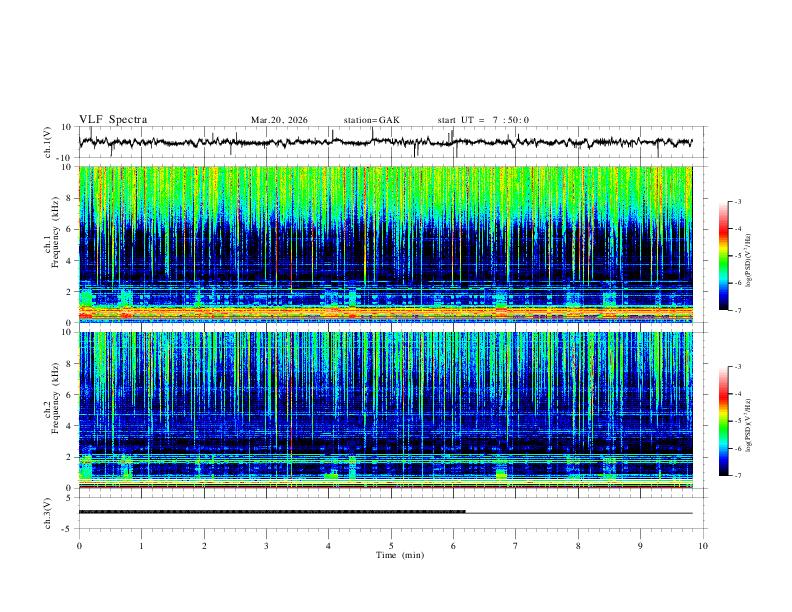Click the date 'Mar.20, 2026'
Image resolution: width=792 pixels, height=612 pixels.
(x=279, y=120)
